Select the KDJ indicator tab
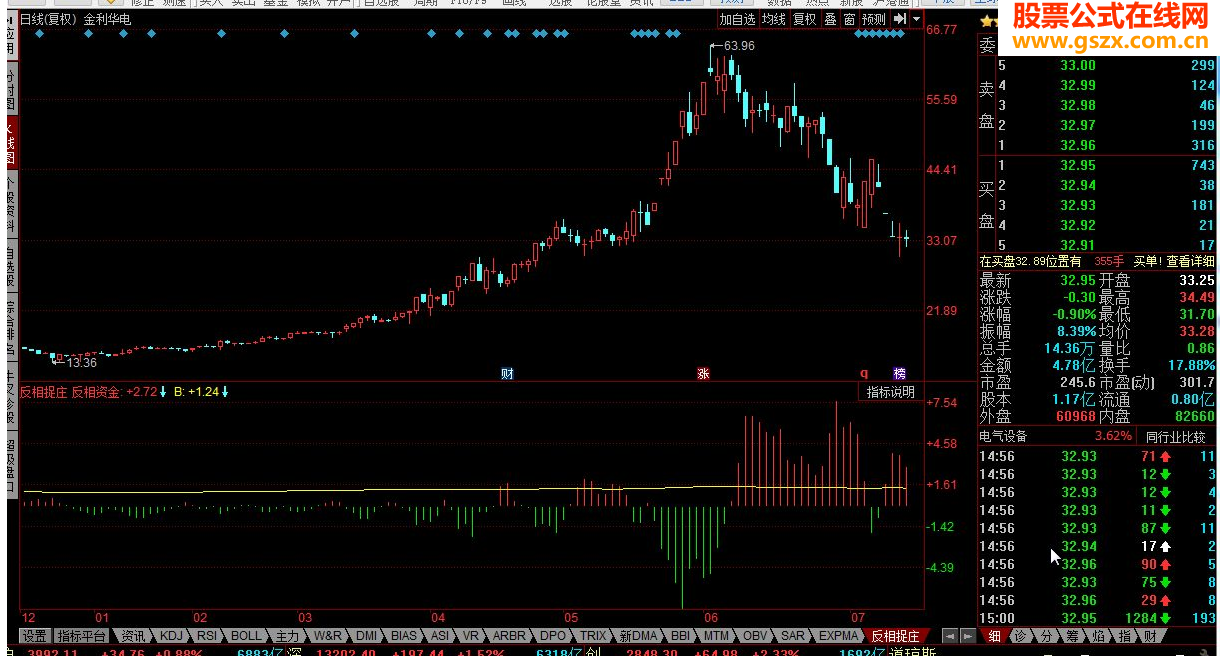Image resolution: width=1220 pixels, height=656 pixels. tap(171, 636)
